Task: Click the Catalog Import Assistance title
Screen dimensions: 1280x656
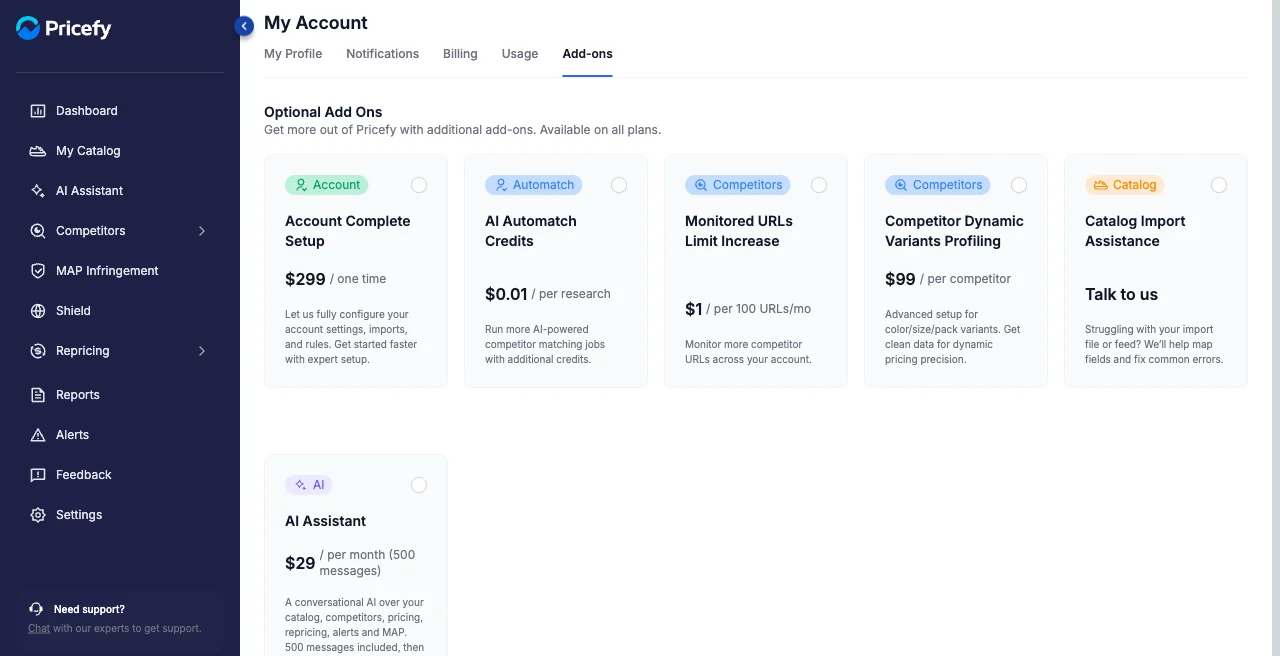Action: coord(1135,231)
